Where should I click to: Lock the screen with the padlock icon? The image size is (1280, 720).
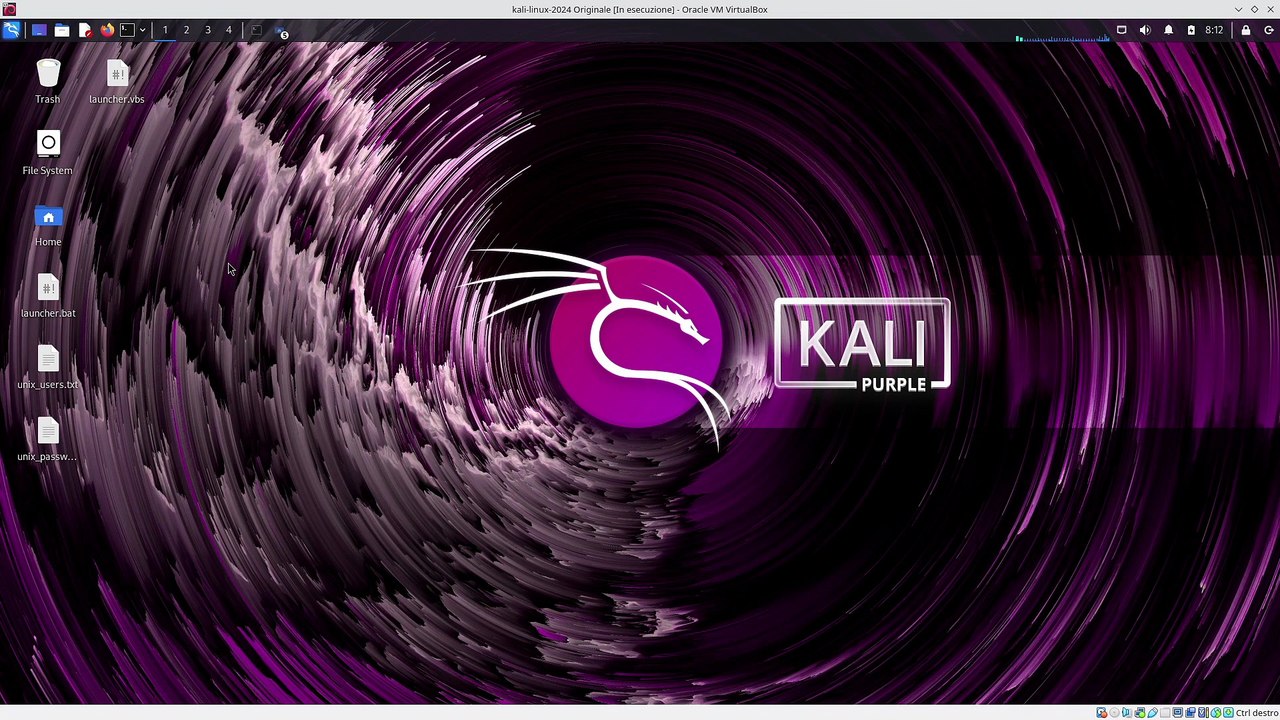click(x=1246, y=30)
